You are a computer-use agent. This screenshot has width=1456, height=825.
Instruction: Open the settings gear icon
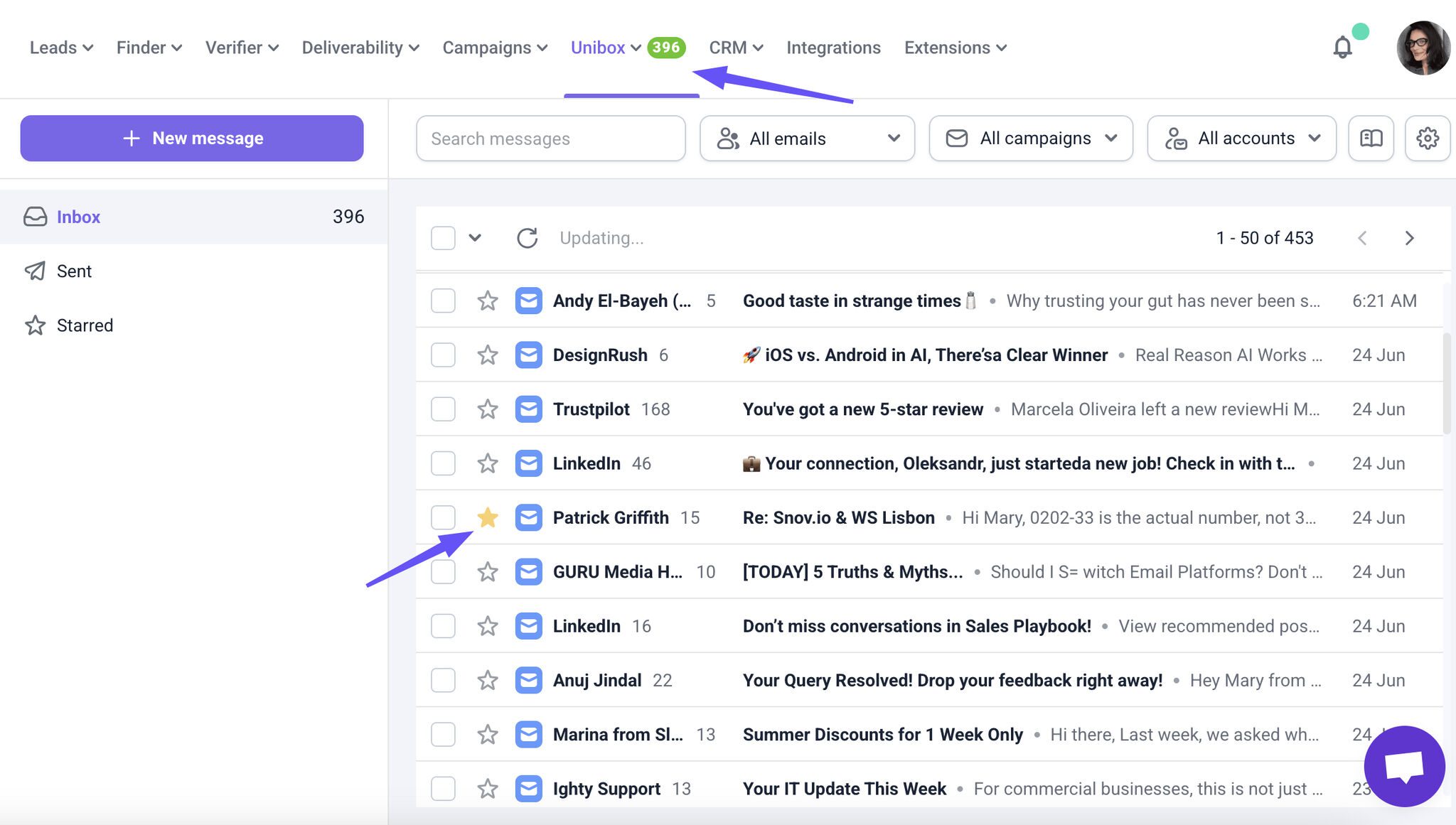point(1427,138)
